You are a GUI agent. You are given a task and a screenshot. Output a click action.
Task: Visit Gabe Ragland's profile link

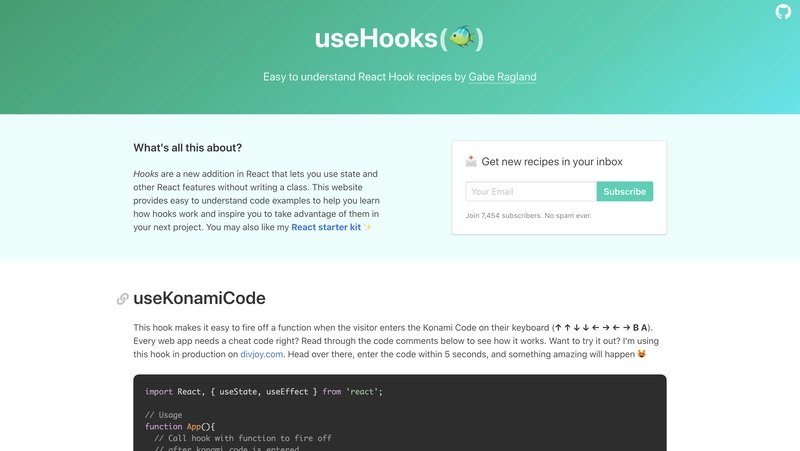(x=502, y=77)
